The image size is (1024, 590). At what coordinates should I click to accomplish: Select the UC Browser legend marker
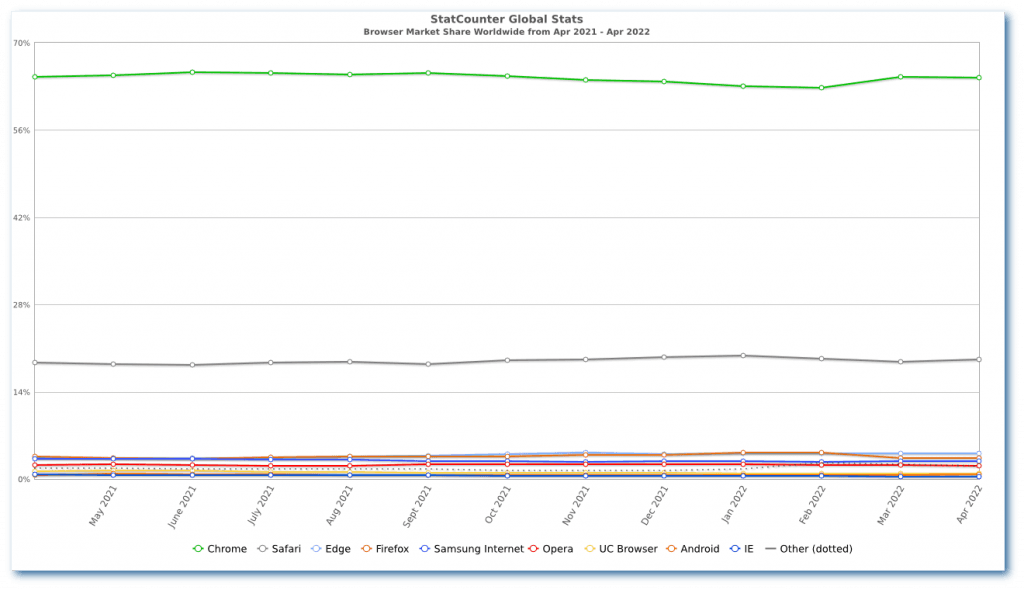coord(590,548)
